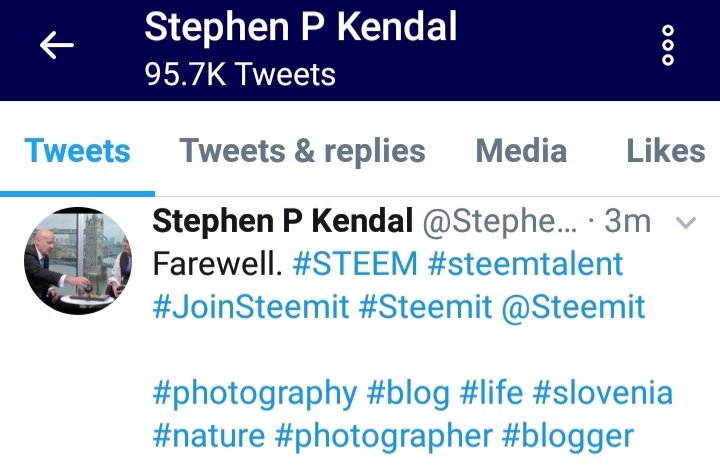Click the #STEEM hashtag
This screenshot has width=720, height=466.
pyautogui.click(x=355, y=264)
